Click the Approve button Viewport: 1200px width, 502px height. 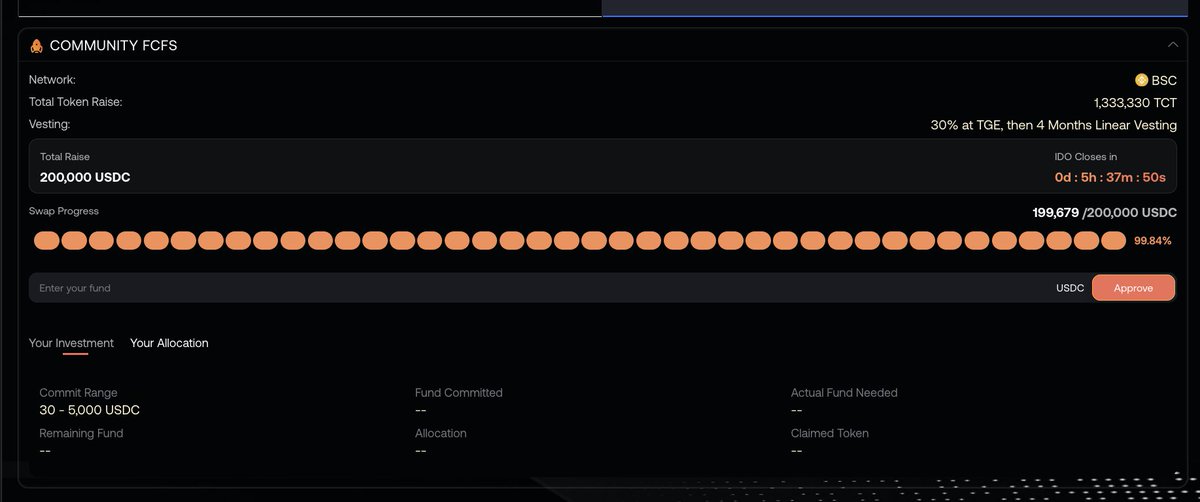(x=1133, y=288)
